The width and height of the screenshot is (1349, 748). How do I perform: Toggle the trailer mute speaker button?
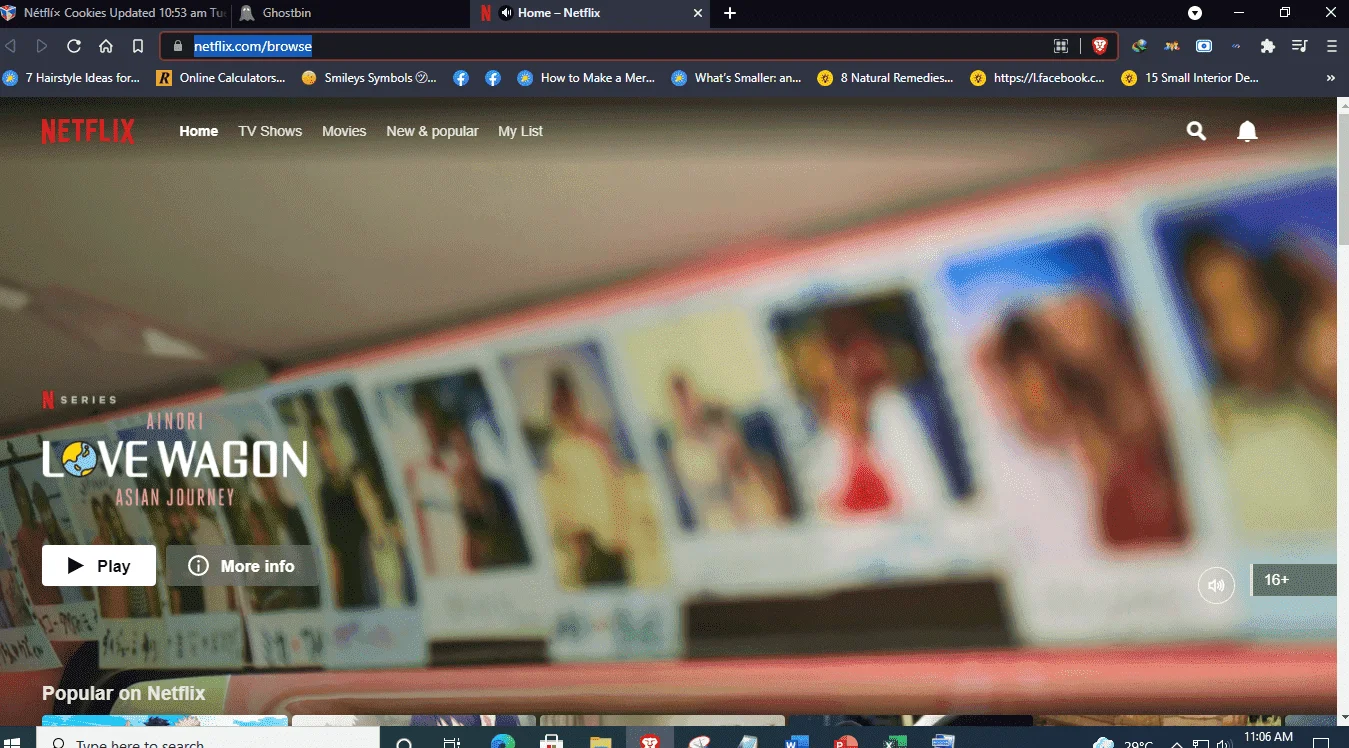coord(1216,585)
